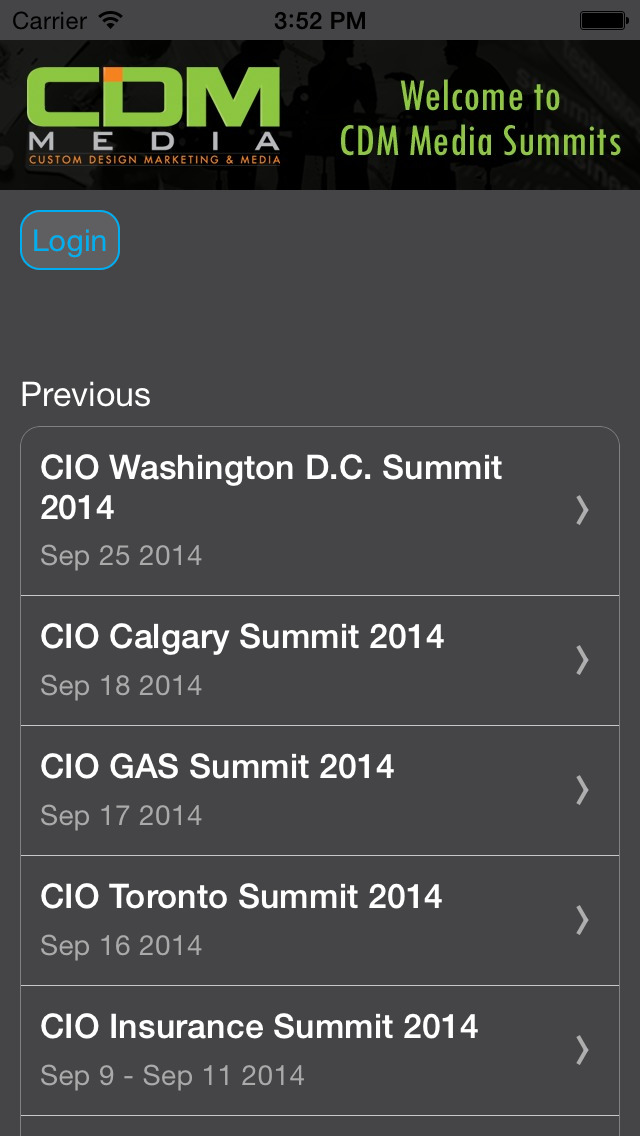Tap the Sep 9 - Sep 11 2014 date
This screenshot has width=640, height=1136.
coord(172,1076)
